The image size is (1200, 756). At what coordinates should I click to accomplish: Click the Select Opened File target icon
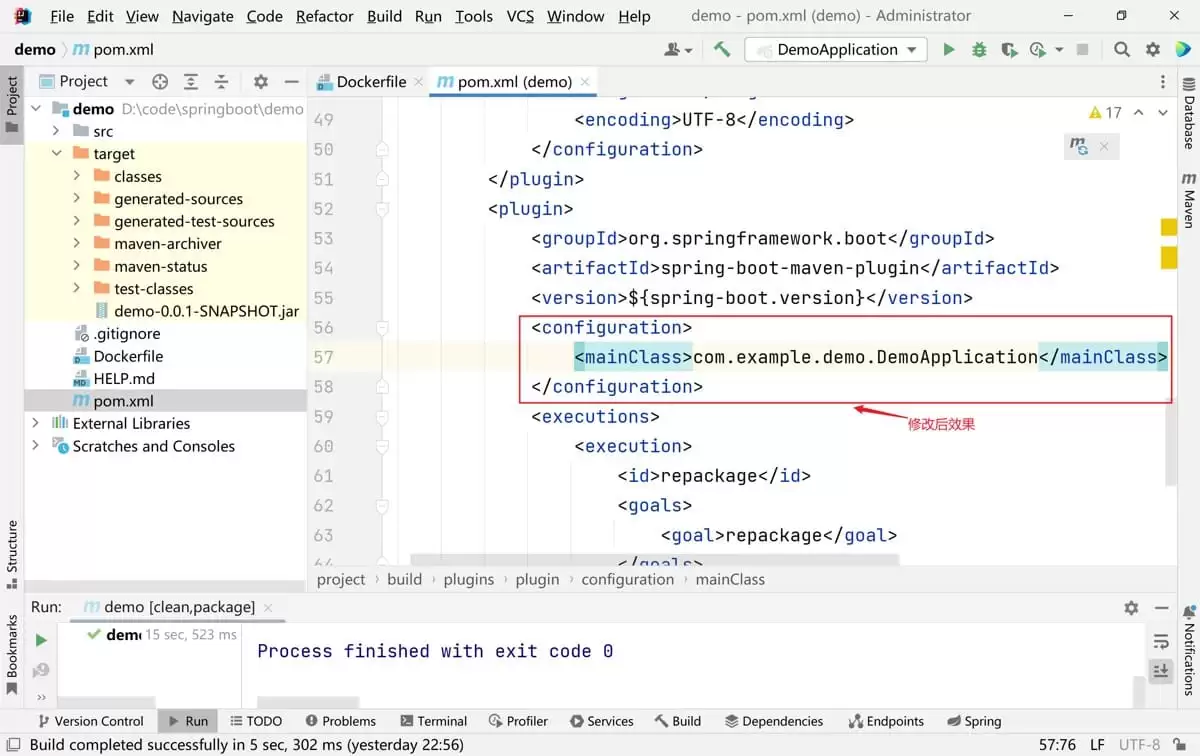[160, 82]
